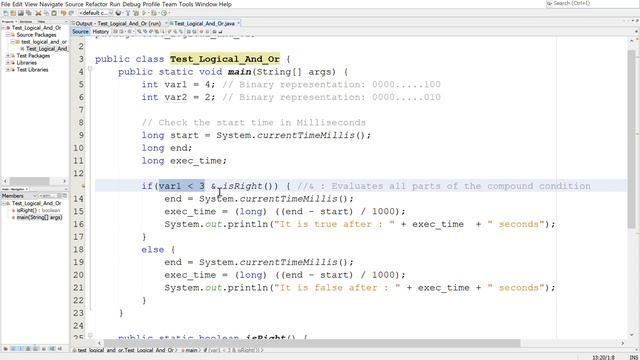
Task: Click the editor vertical scrollbar
Action: click(631, 139)
